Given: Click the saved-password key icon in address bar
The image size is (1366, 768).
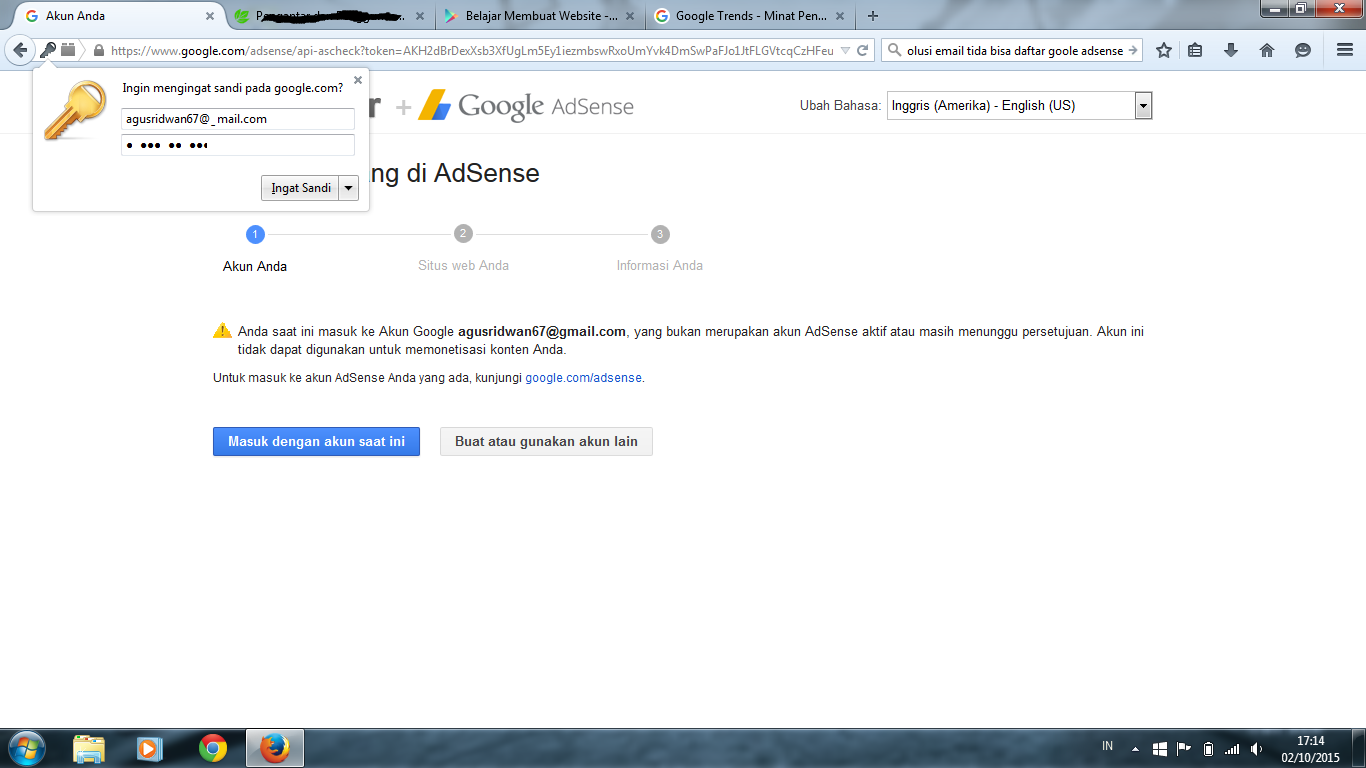Looking at the screenshot, I should point(48,50).
